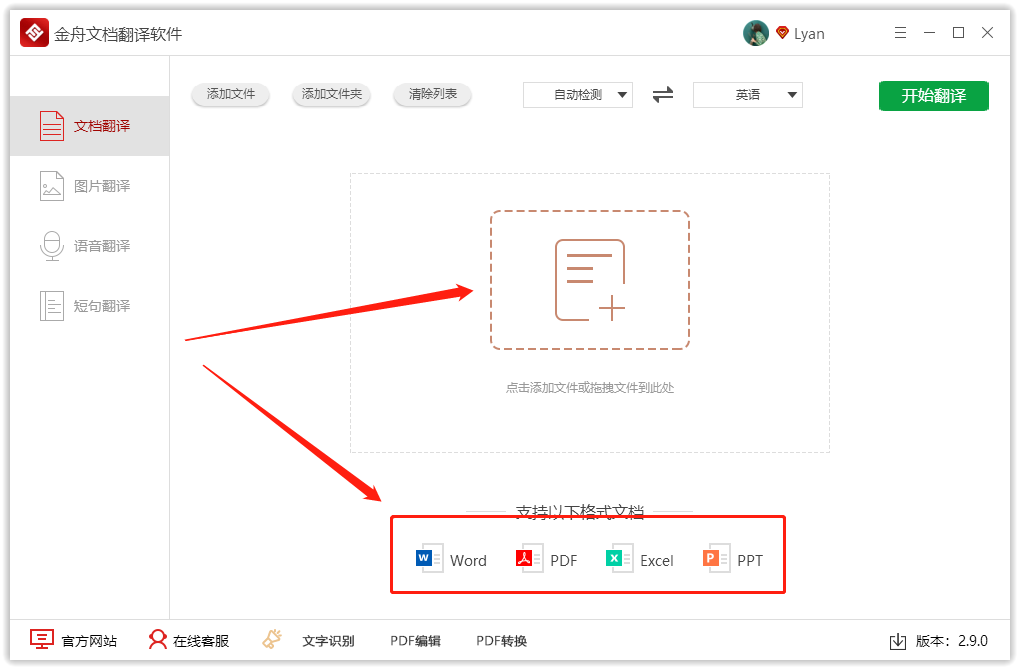
Task: Swap source and target languages
Action: [x=663, y=95]
